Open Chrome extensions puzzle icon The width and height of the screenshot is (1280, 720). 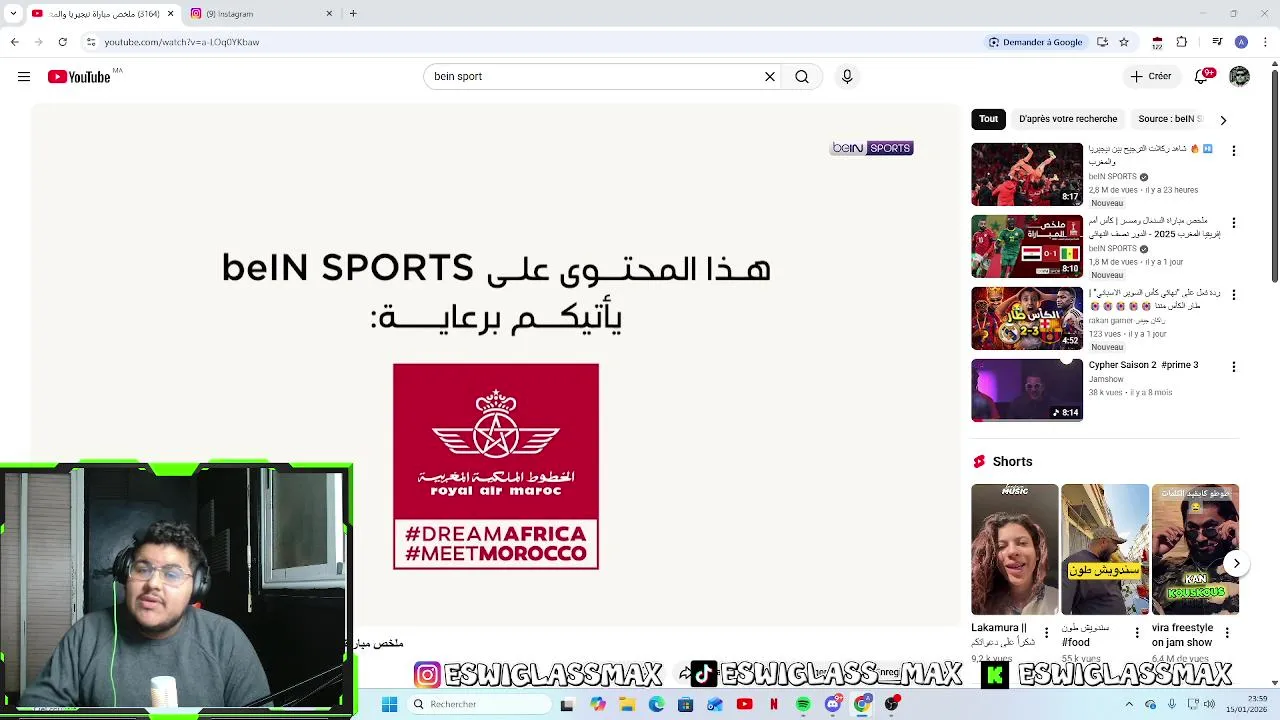[1182, 42]
